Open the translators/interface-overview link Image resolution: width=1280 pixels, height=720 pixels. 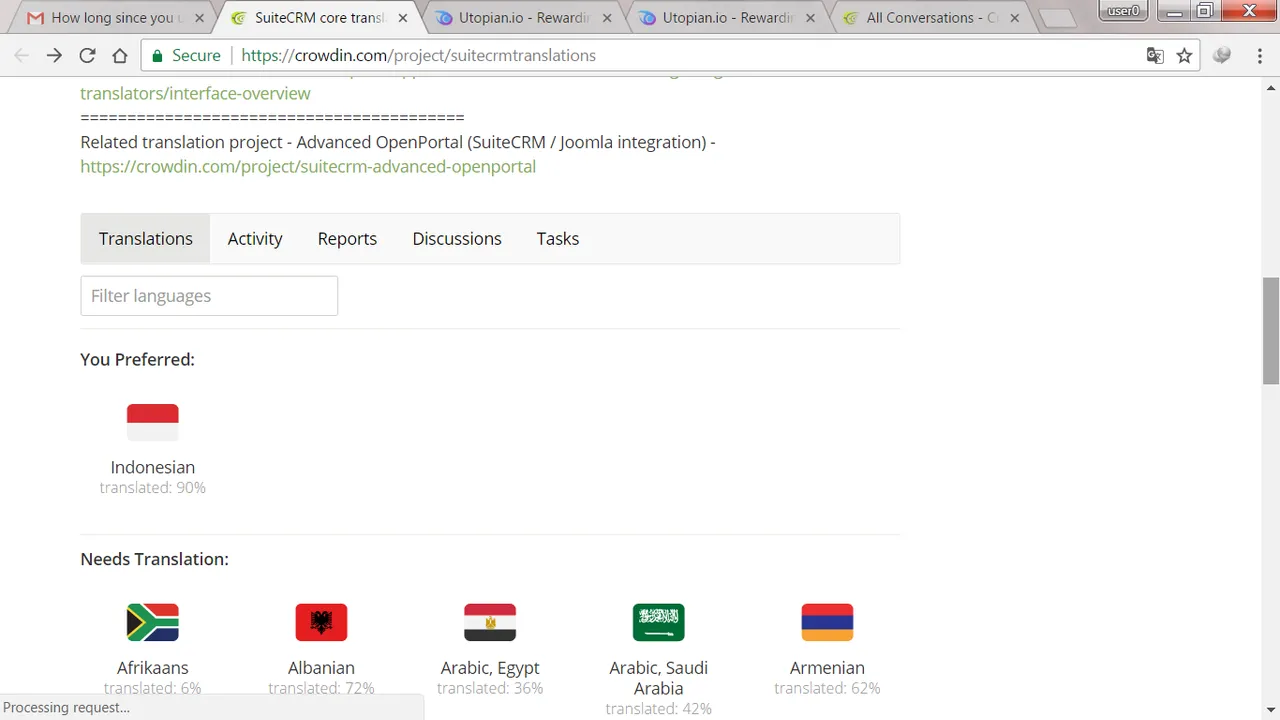point(195,94)
